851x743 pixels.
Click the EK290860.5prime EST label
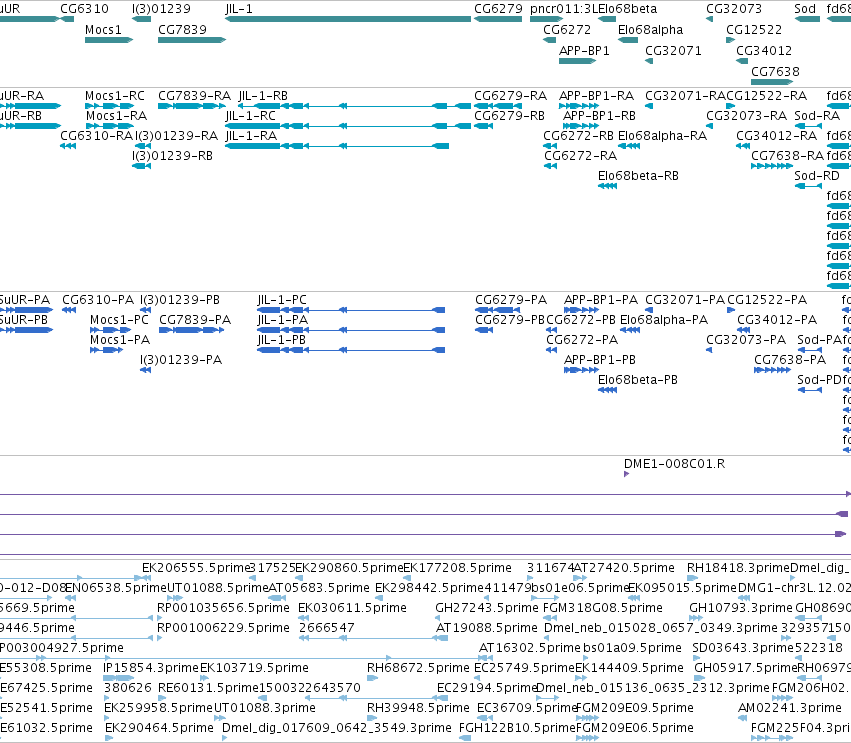point(349,568)
